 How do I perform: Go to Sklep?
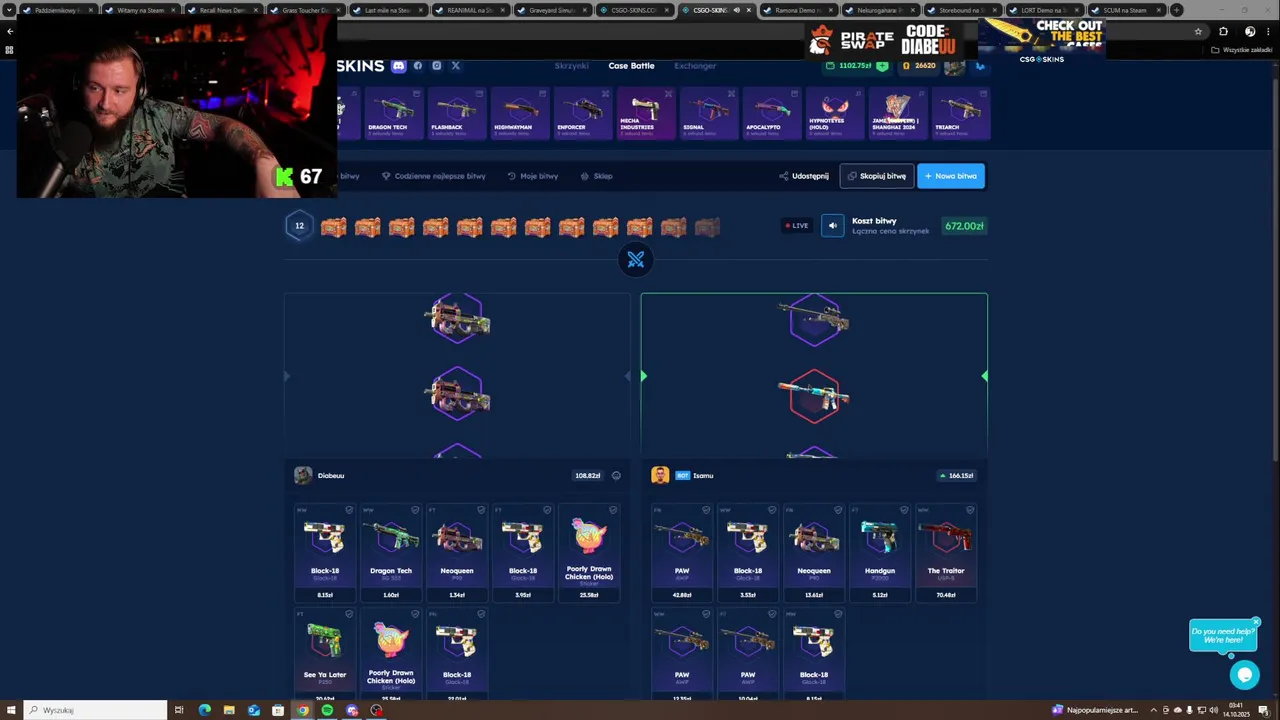tap(597, 176)
